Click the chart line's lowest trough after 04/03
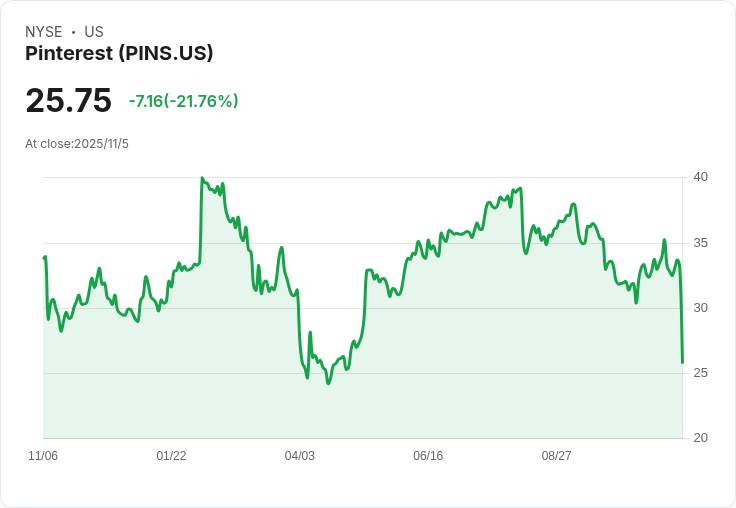The image size is (736, 508). tap(328, 383)
